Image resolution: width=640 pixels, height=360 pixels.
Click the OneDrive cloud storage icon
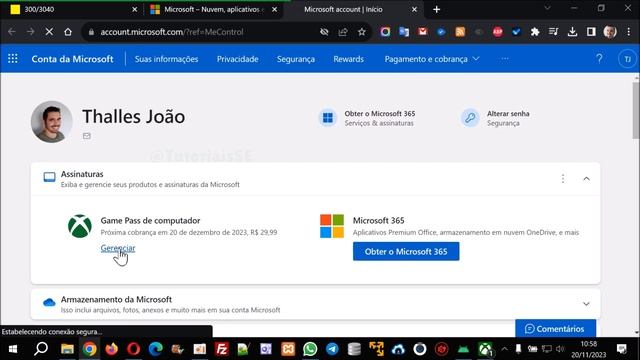coord(49,302)
